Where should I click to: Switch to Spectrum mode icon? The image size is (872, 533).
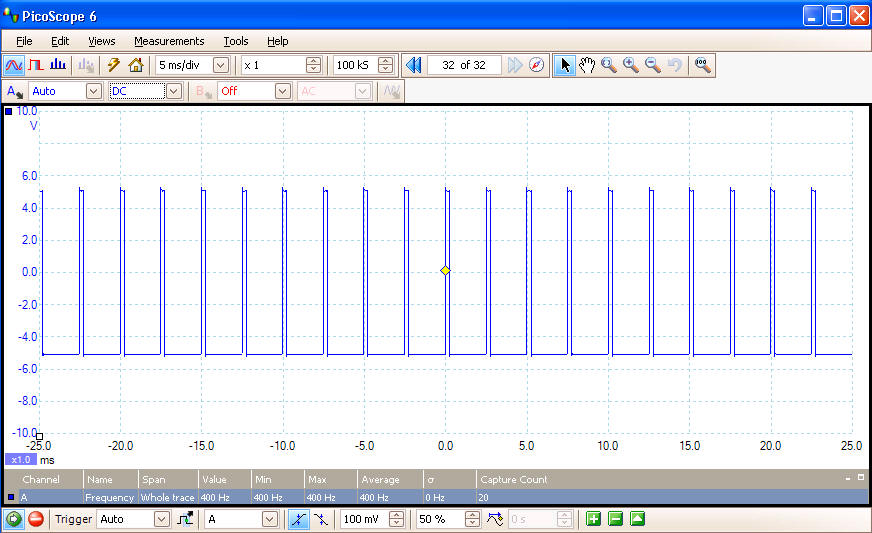point(58,65)
